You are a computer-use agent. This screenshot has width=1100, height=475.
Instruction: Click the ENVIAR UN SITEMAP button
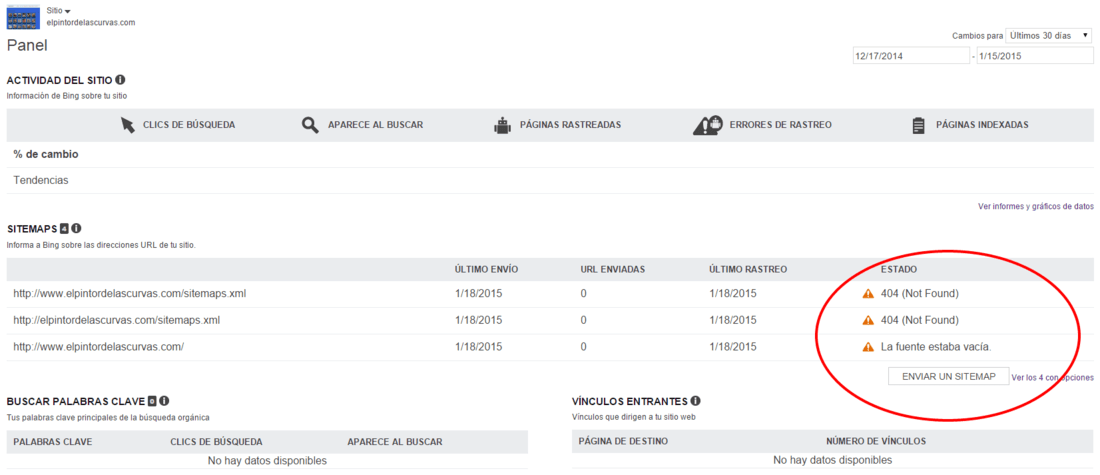(948, 377)
